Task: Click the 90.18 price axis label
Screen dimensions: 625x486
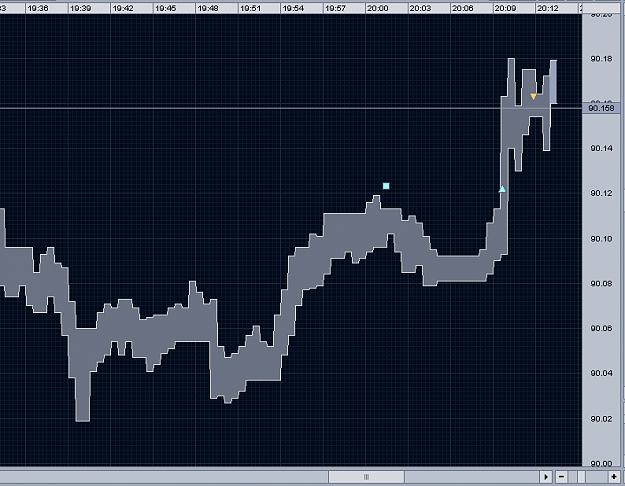Action: coord(601,59)
